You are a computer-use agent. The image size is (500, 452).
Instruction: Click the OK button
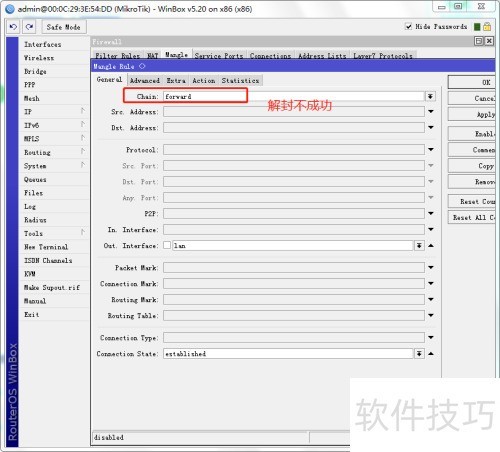[x=472, y=82]
